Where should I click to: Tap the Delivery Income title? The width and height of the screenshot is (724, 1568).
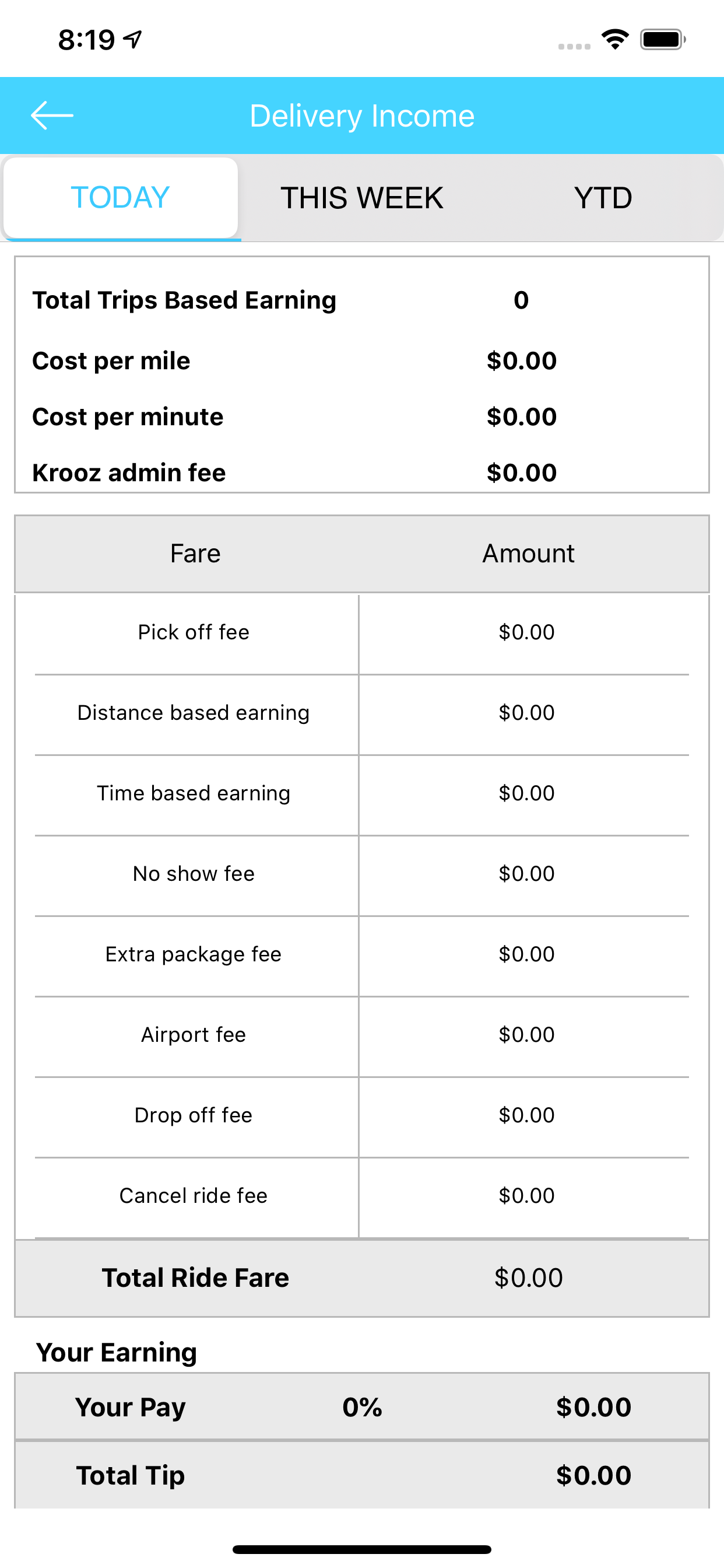pos(362,116)
